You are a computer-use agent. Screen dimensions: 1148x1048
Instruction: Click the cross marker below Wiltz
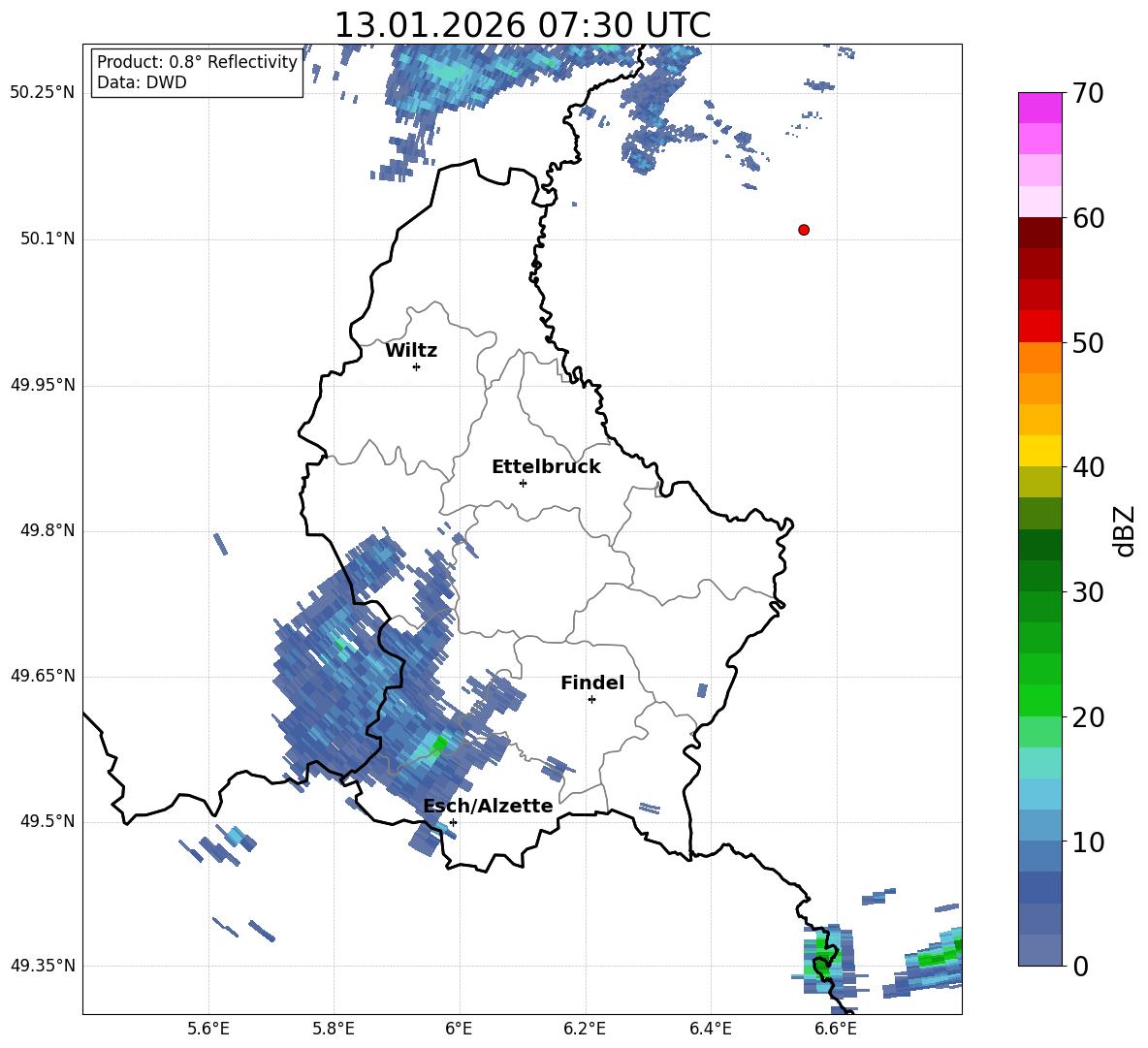pyautogui.click(x=417, y=366)
